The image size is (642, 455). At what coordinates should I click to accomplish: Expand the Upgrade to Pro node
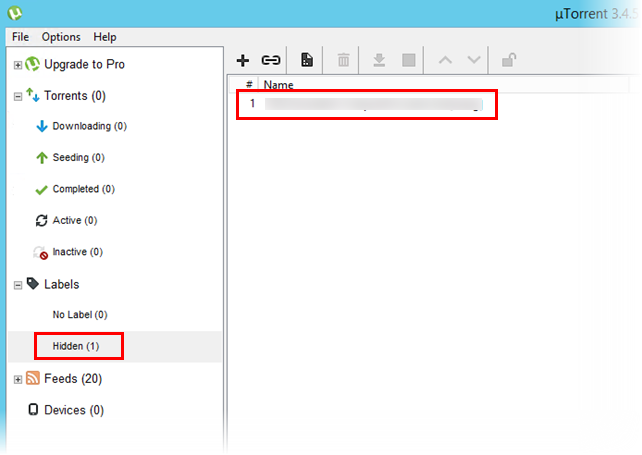[18, 65]
